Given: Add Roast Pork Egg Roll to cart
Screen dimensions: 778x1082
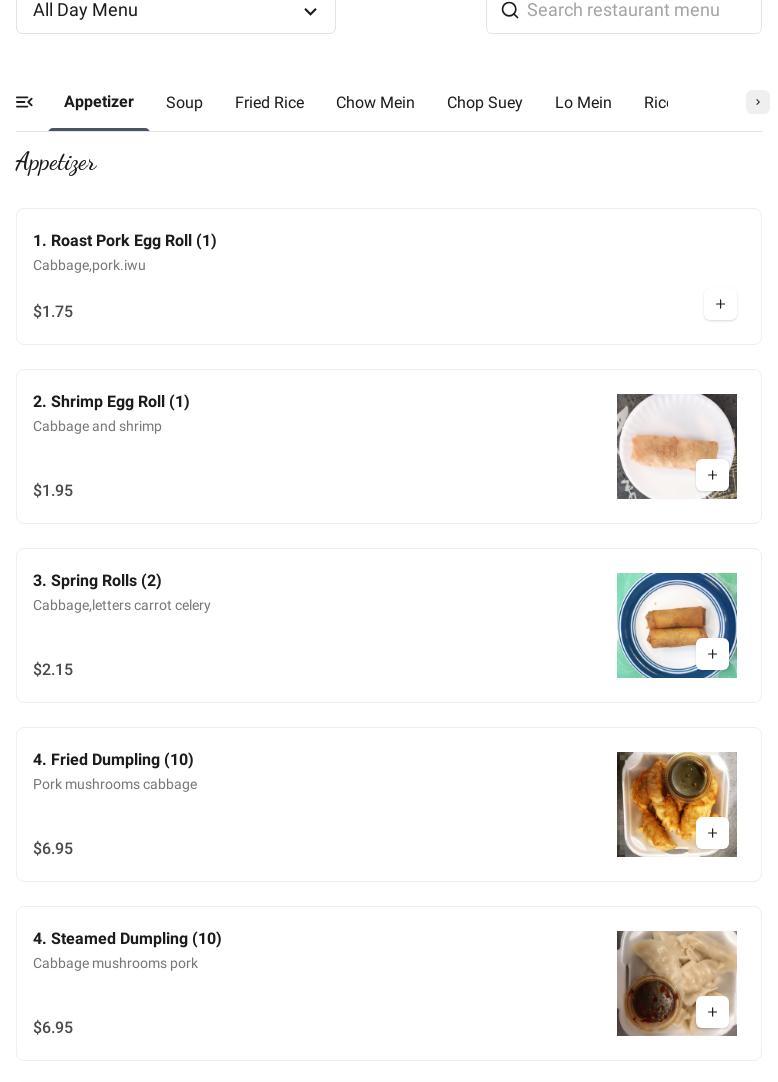Looking at the screenshot, I should (720, 304).
